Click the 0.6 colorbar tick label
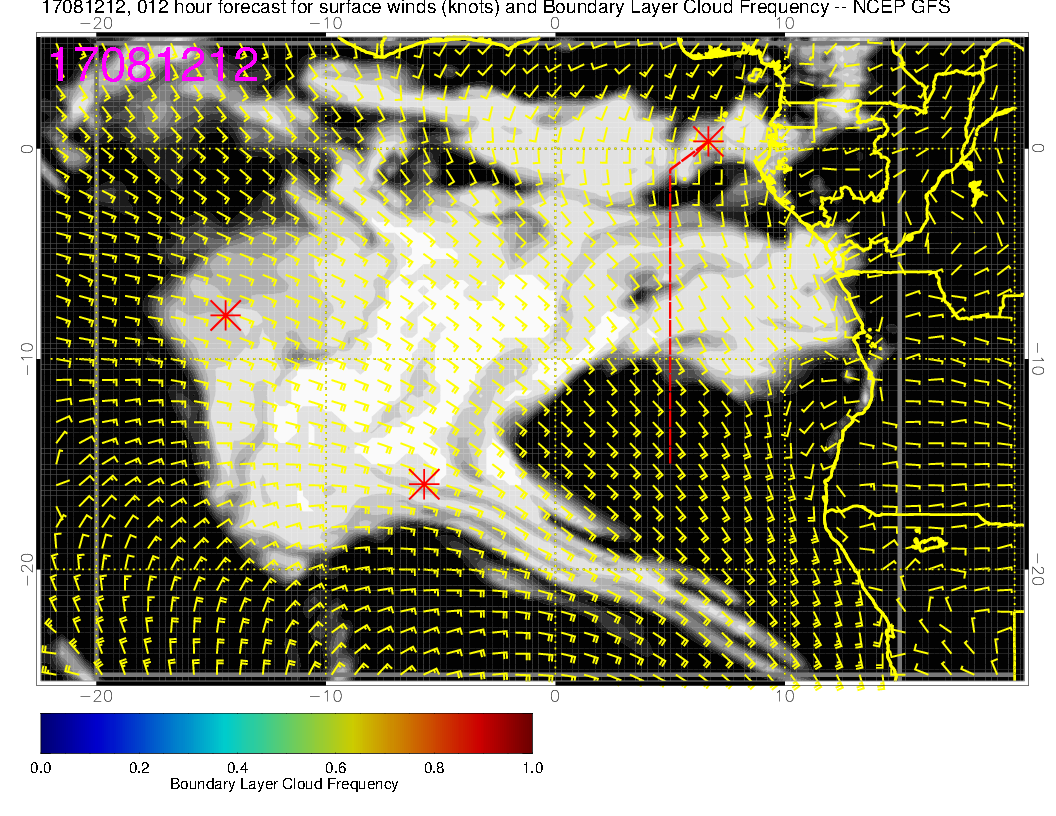This screenshot has width=1056, height=816. 335,768
